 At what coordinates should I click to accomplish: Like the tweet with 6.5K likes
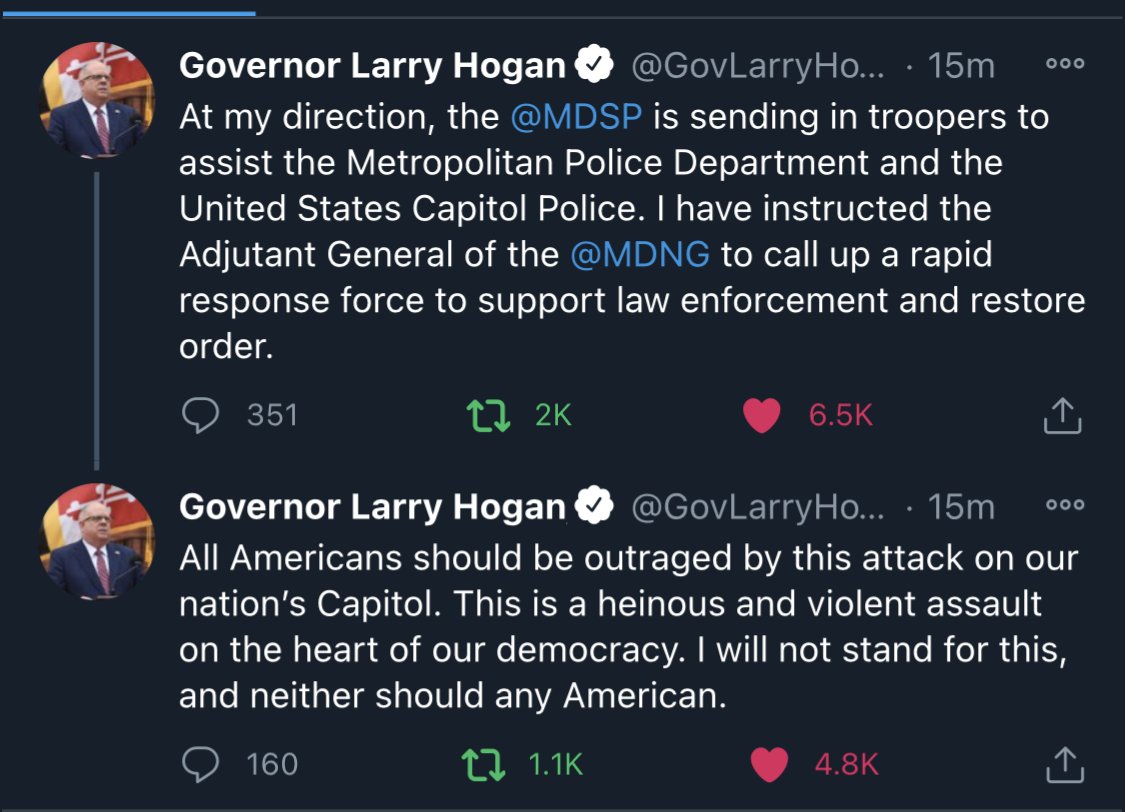point(762,414)
